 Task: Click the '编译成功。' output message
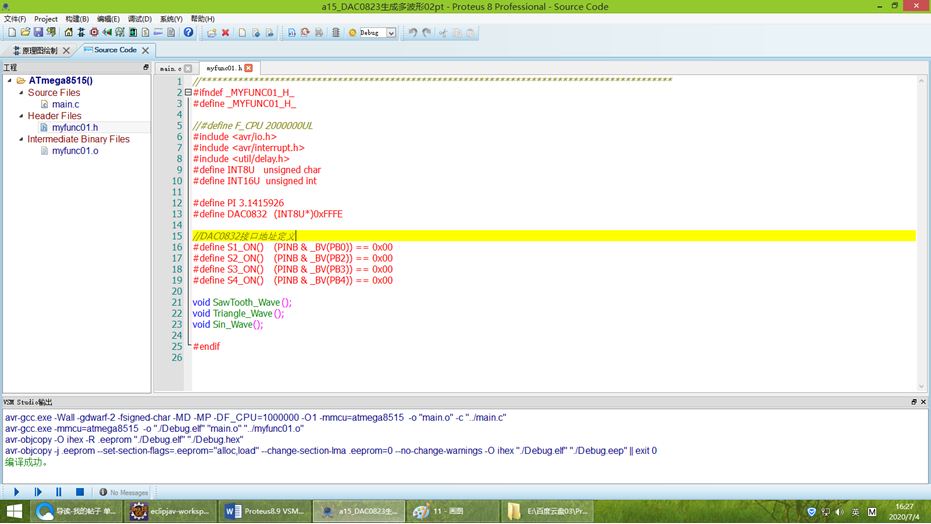(26, 462)
